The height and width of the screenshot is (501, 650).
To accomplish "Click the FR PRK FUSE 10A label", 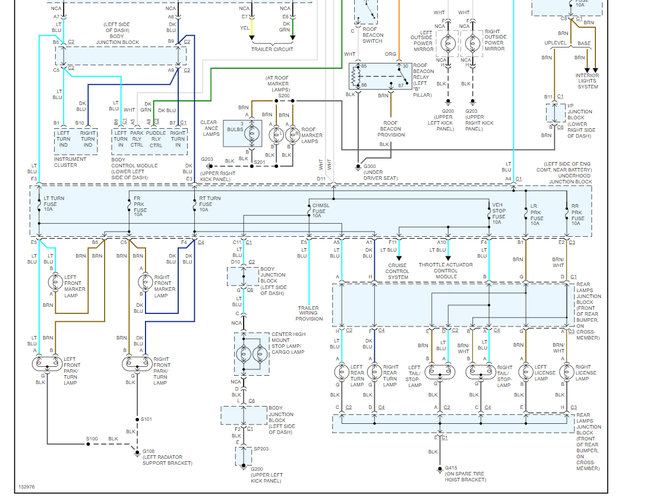I will 140,206.
